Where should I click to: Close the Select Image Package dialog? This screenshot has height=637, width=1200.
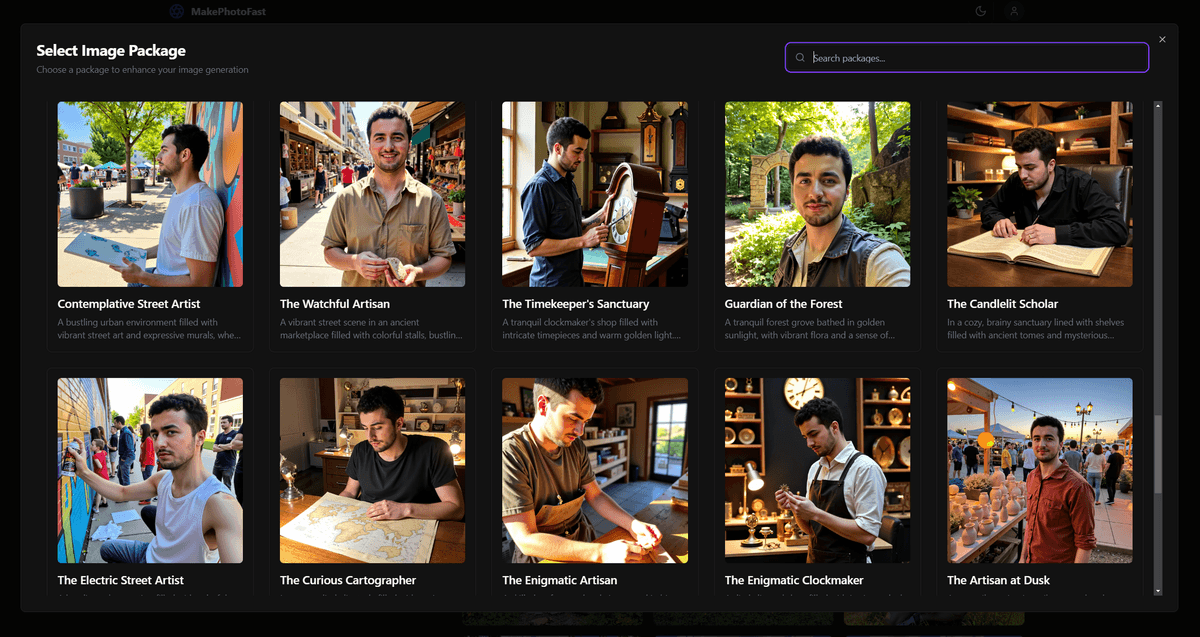tap(1162, 39)
